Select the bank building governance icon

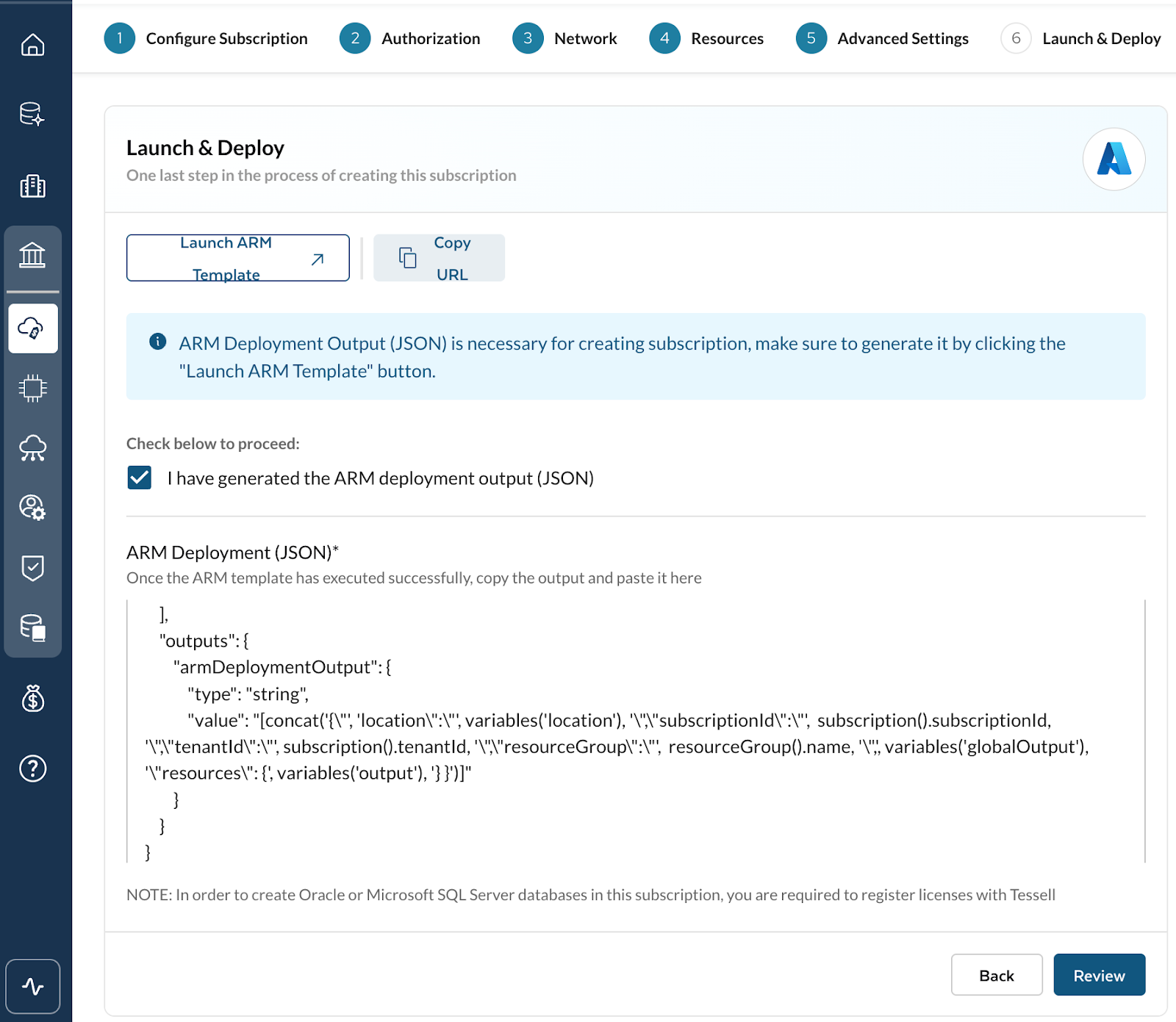(x=32, y=256)
